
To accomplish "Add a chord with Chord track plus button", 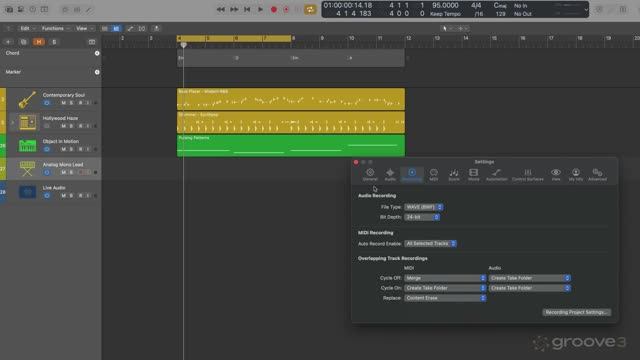I will 97,53.
